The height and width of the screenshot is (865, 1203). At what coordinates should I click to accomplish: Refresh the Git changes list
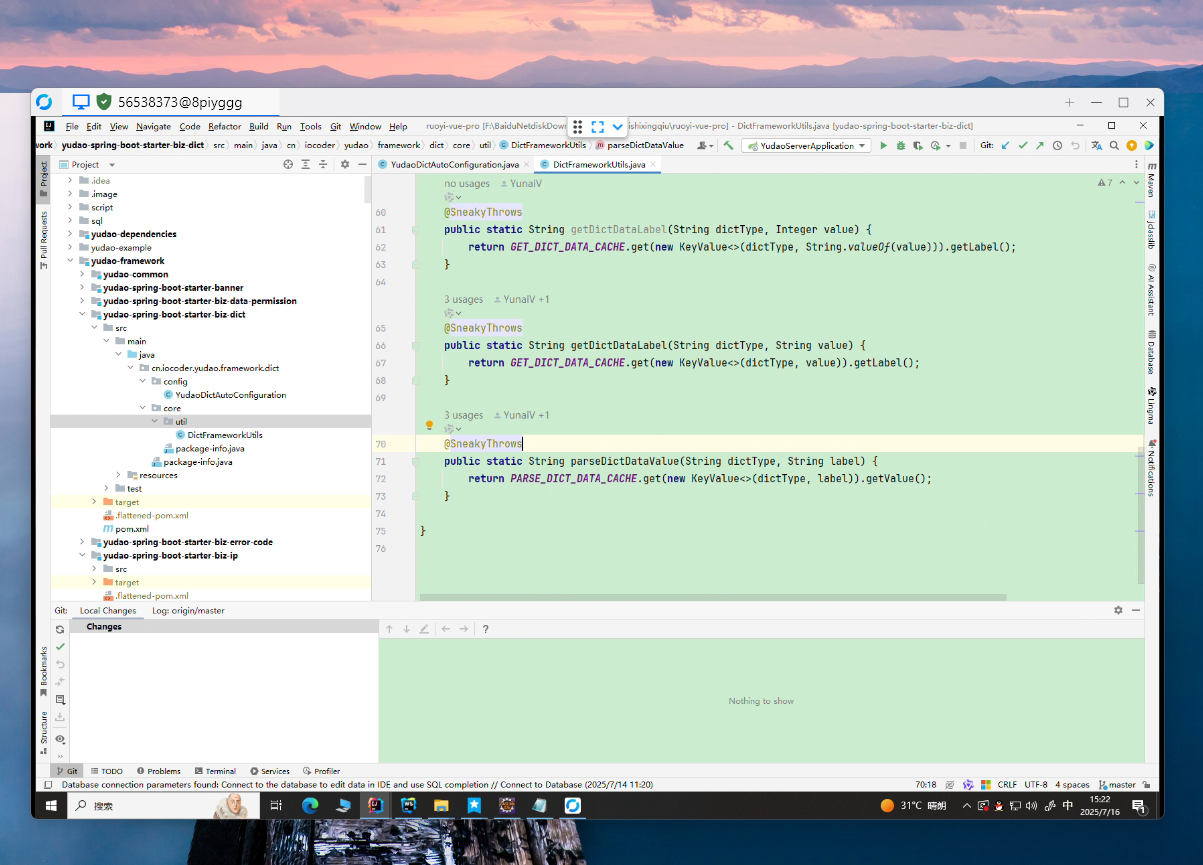(60, 630)
